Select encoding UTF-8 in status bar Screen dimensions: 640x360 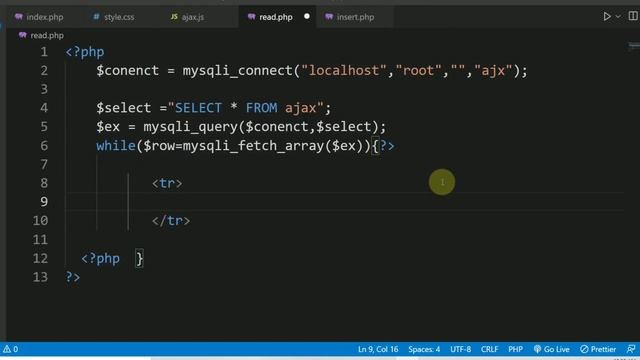pos(460,349)
